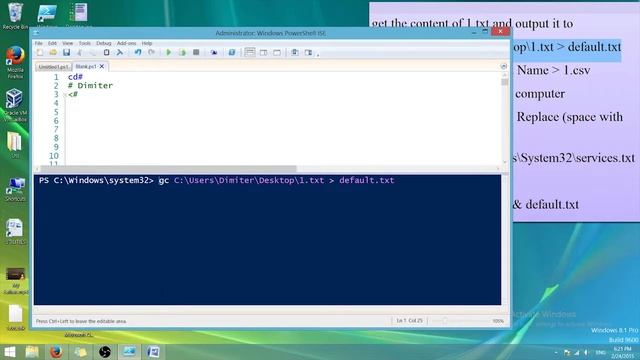Click the taskbar clock
The width and height of the screenshot is (640, 360).
pyautogui.click(x=622, y=352)
